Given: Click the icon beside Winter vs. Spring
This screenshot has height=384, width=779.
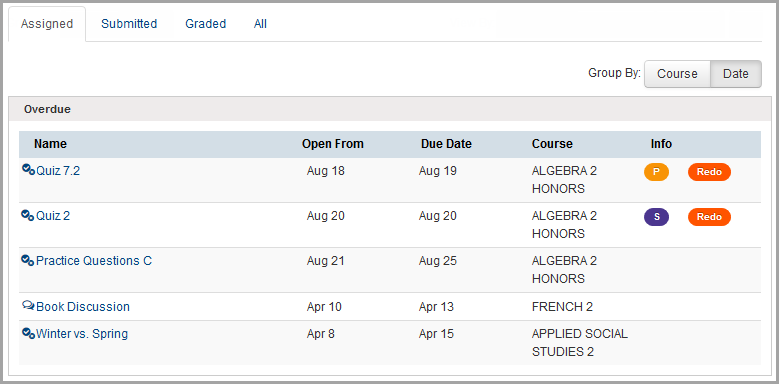Looking at the screenshot, I should (28, 333).
